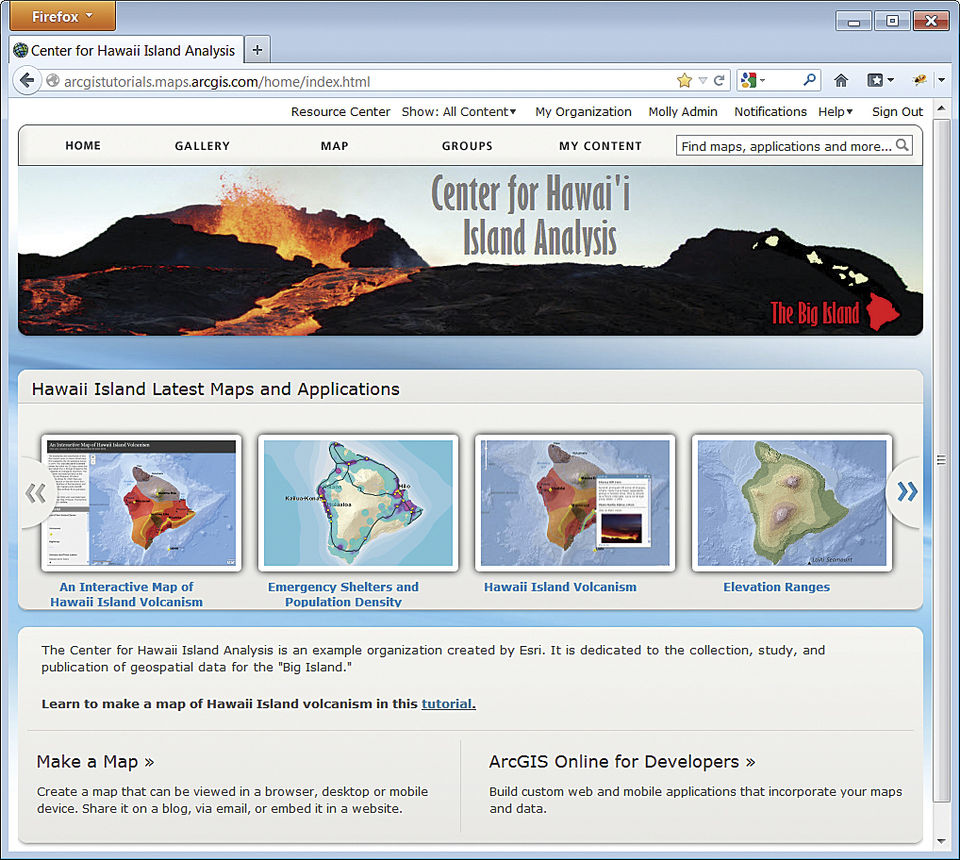Open the My Organization link
960x860 pixels.
tap(583, 111)
